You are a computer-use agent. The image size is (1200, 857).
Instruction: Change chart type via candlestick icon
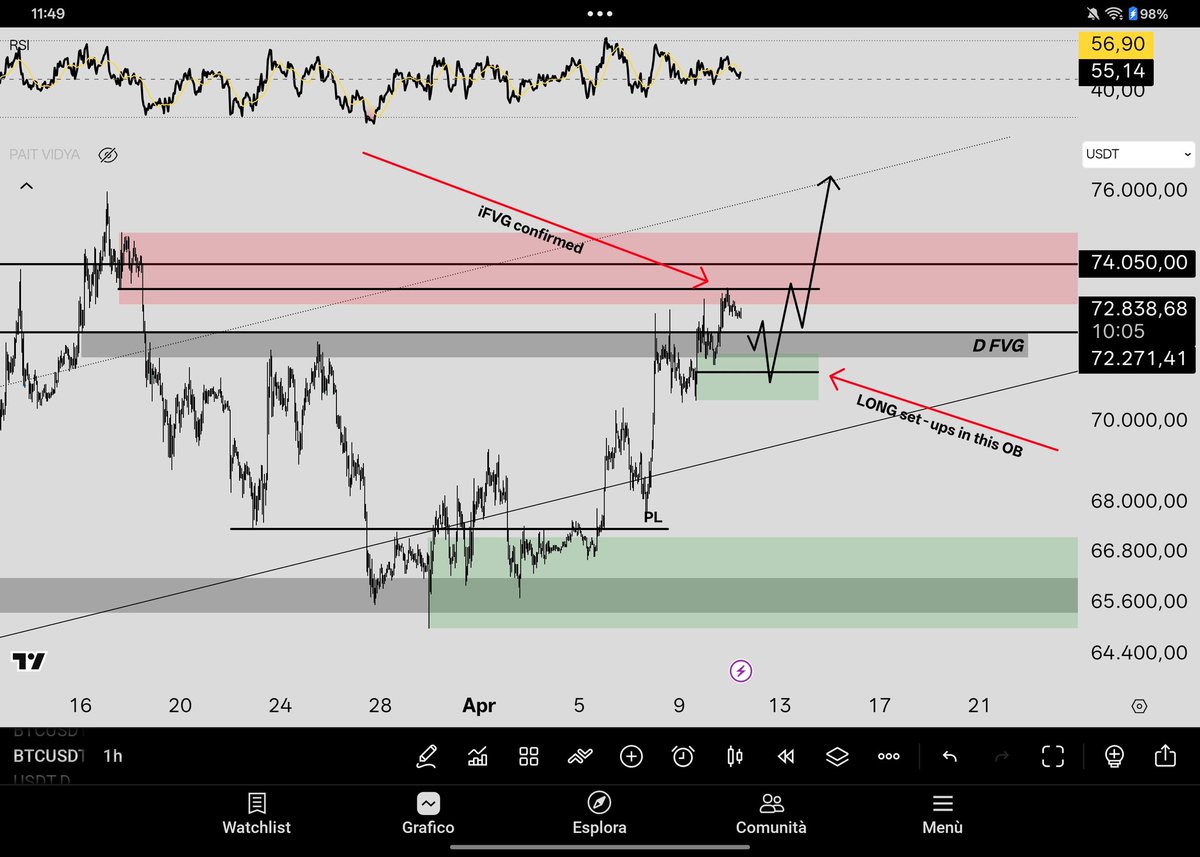point(735,756)
